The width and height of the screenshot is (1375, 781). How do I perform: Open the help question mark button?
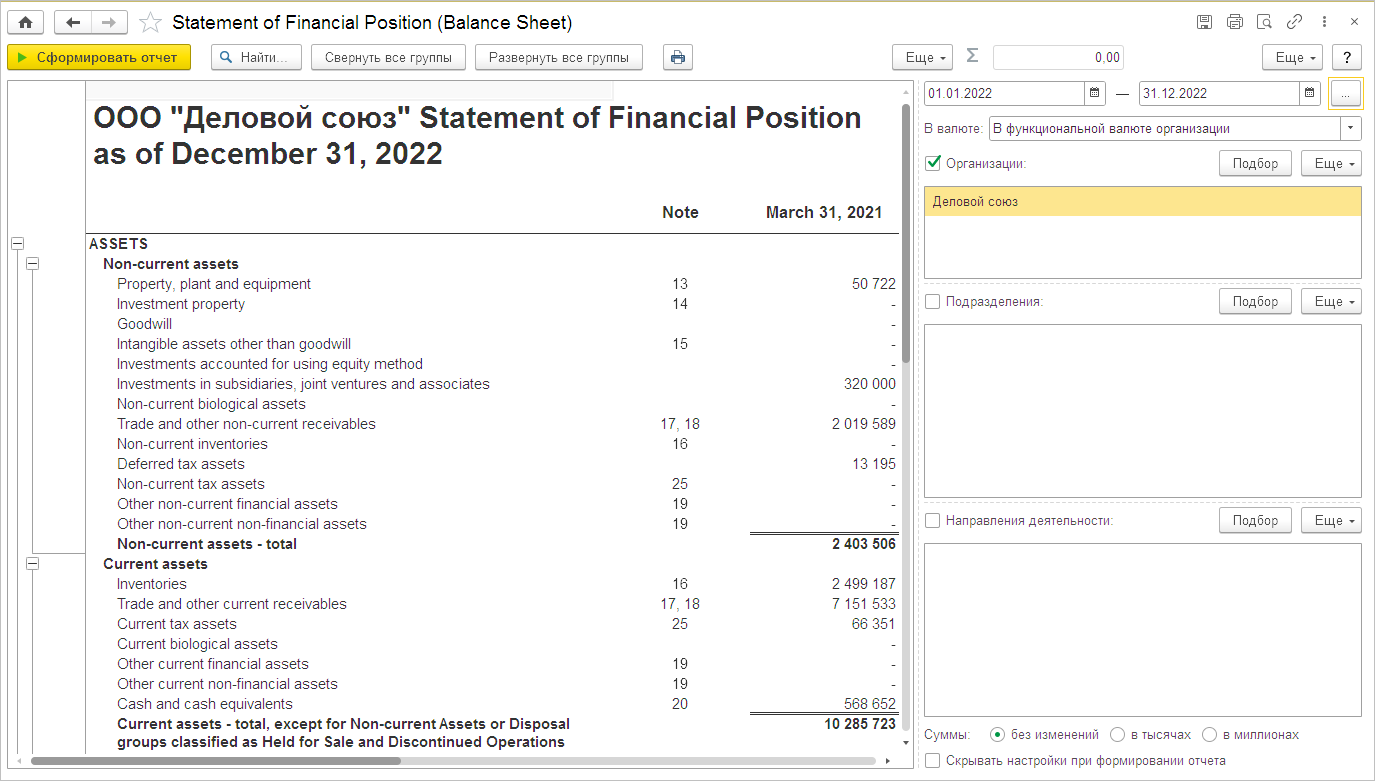[1347, 57]
